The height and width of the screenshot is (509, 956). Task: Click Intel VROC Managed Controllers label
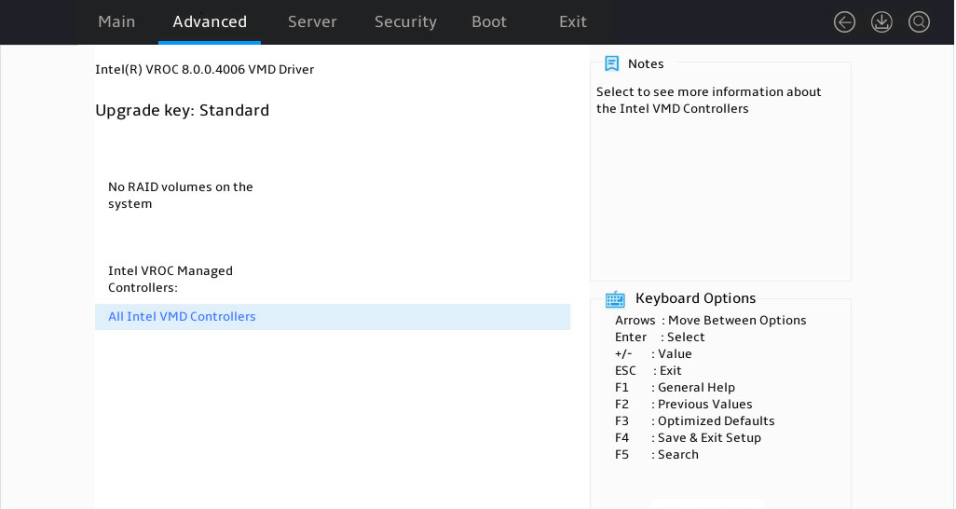[170, 279]
